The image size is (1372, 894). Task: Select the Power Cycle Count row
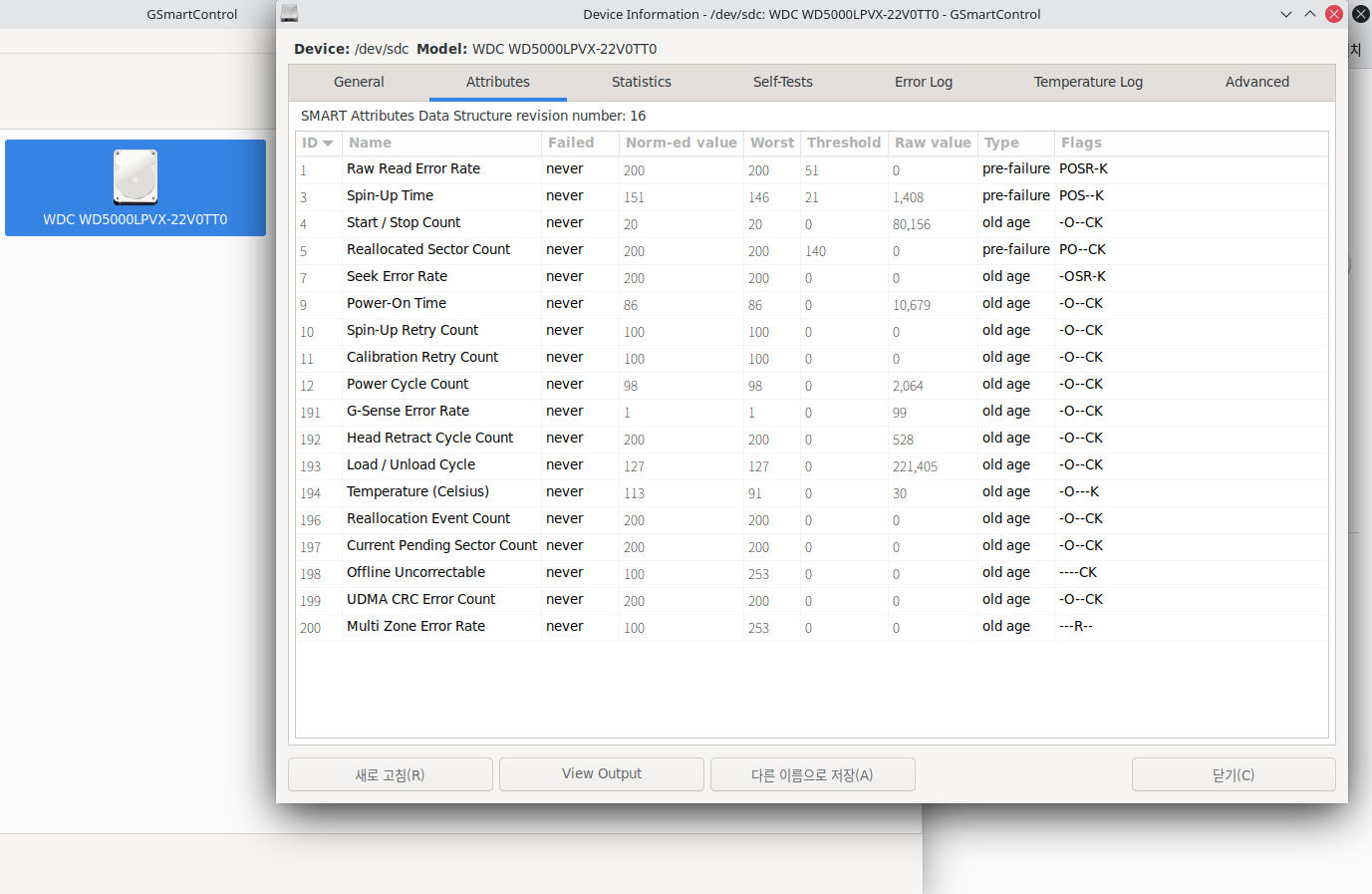(812, 385)
